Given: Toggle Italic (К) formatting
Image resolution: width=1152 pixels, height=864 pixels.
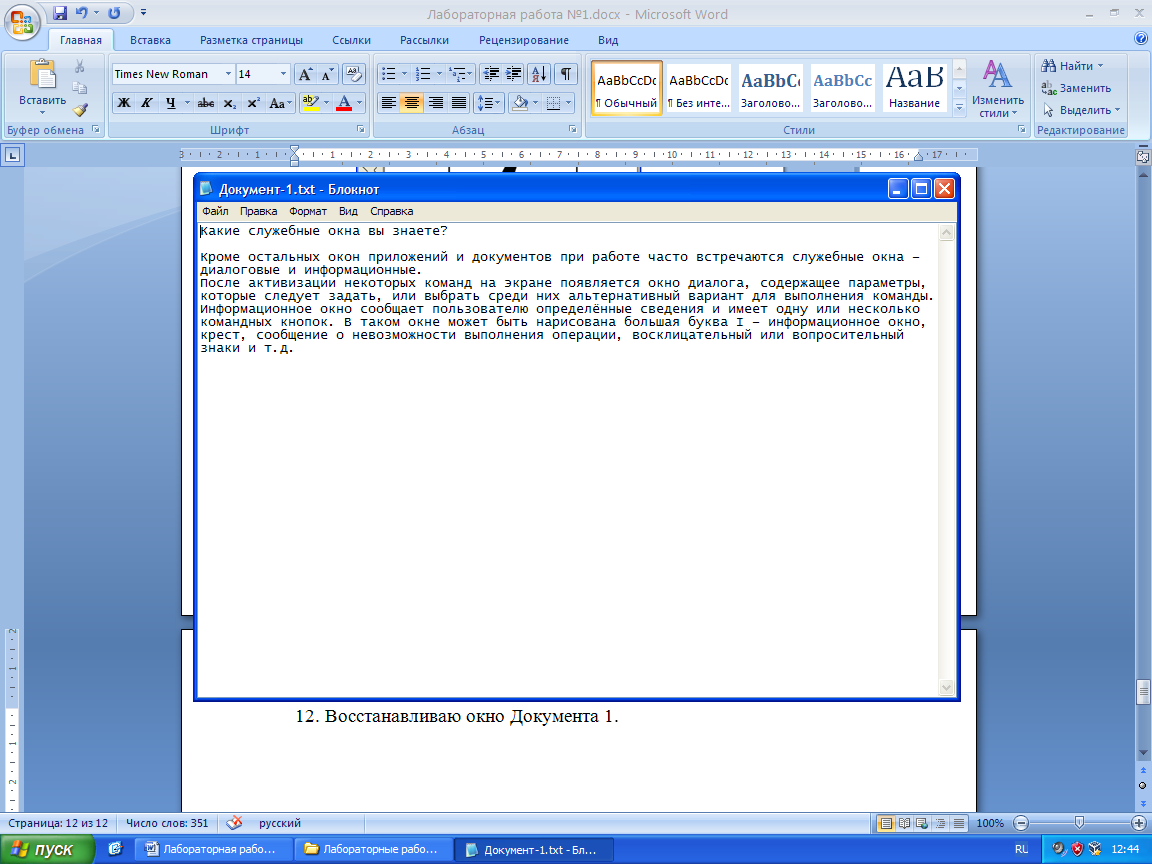Looking at the screenshot, I should 147,104.
